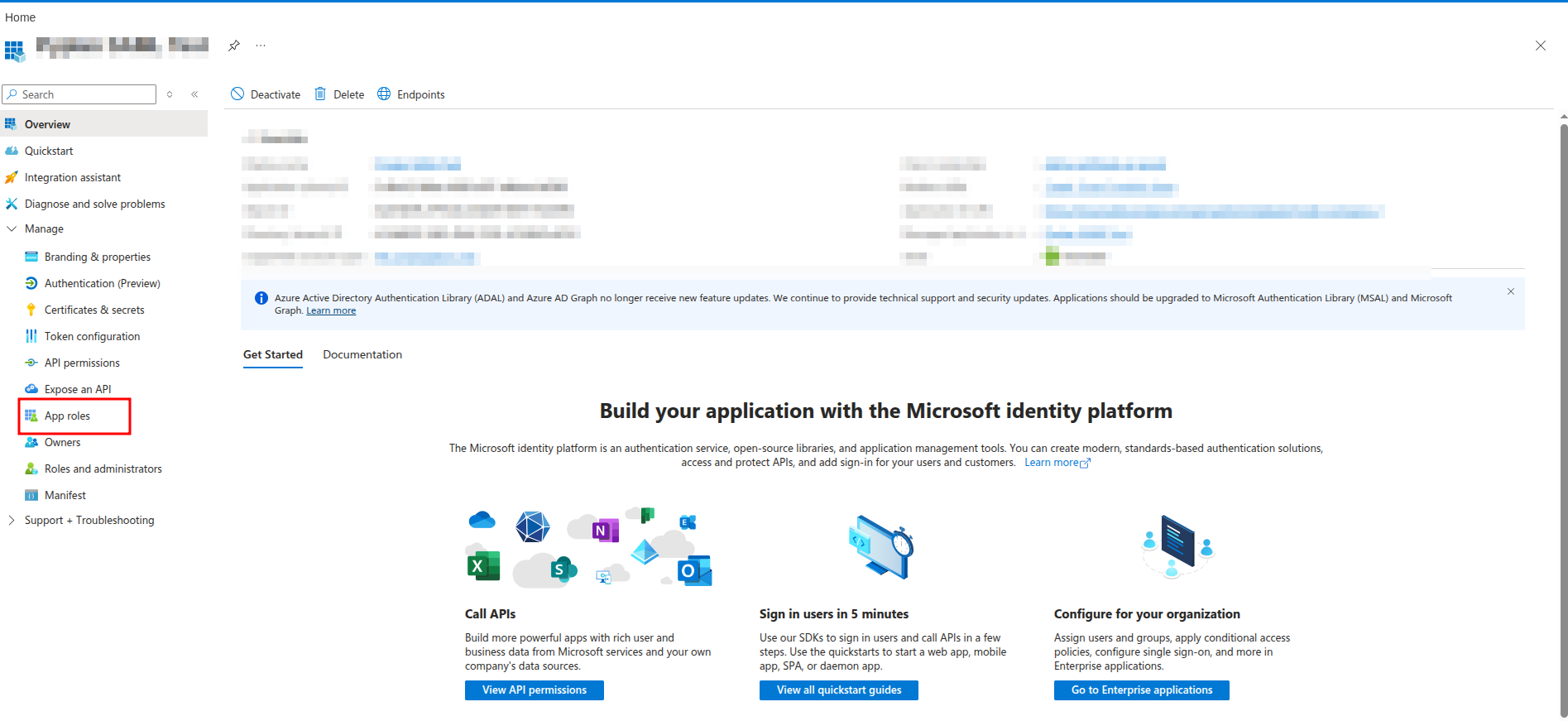Click the Home breadcrumb link
The image size is (1568, 721).
(x=20, y=17)
